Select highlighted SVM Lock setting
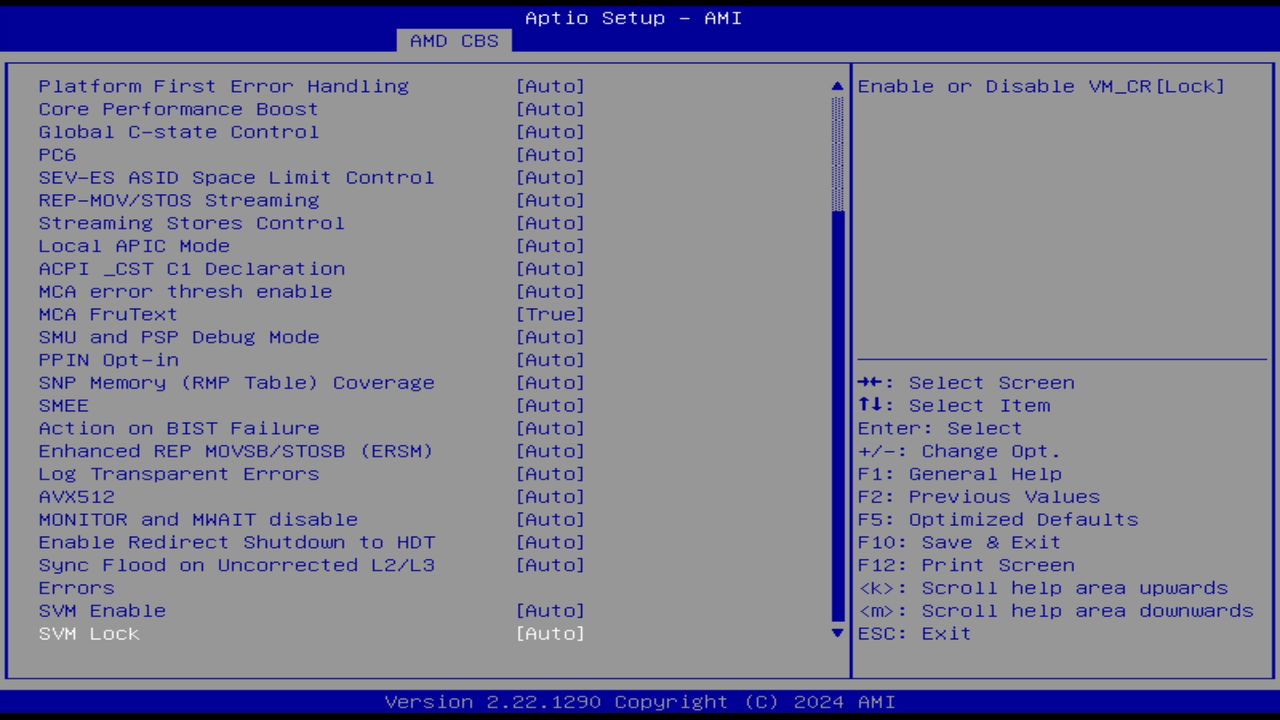This screenshot has height=720, width=1280. click(89, 634)
